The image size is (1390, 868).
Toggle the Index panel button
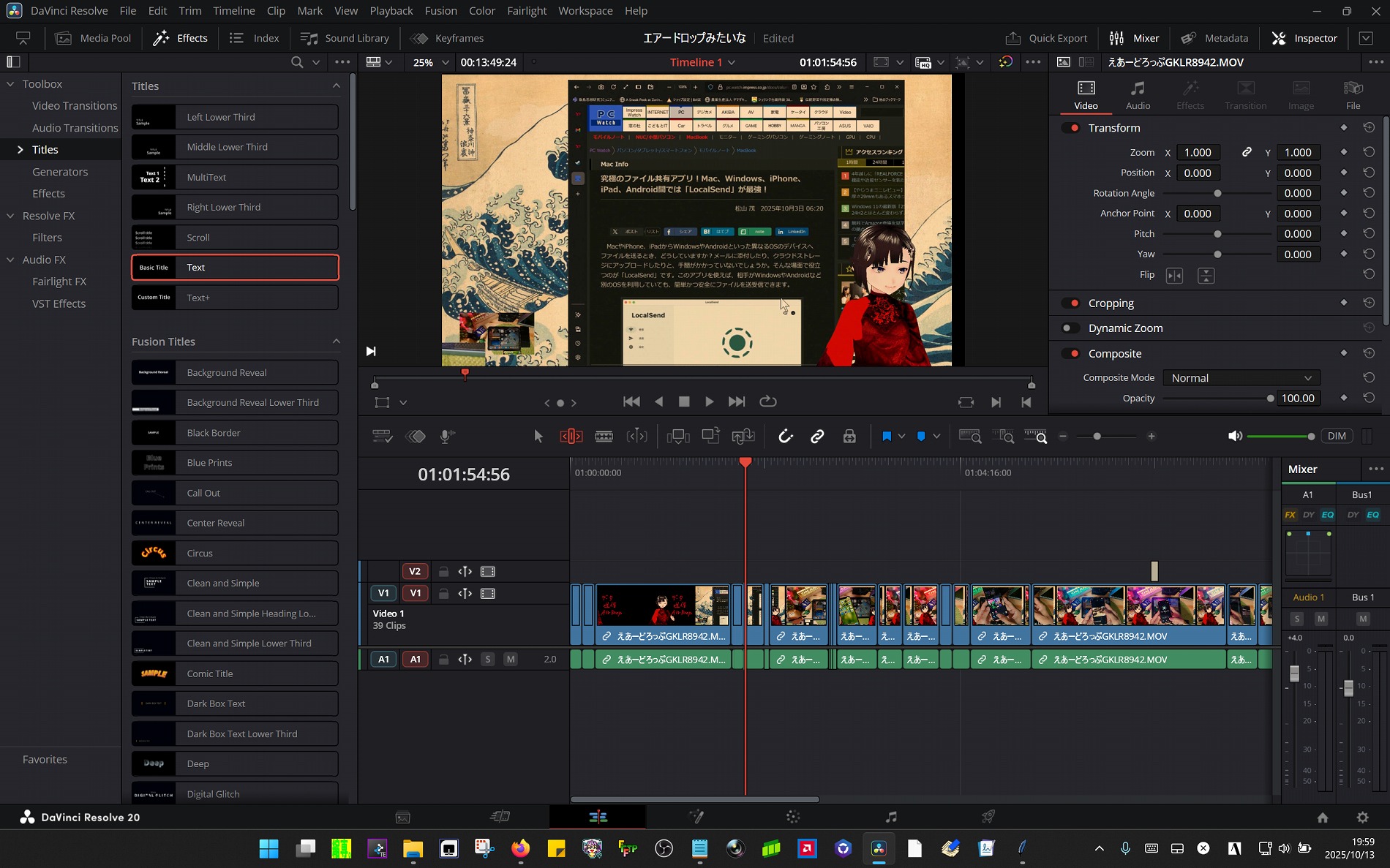click(254, 38)
